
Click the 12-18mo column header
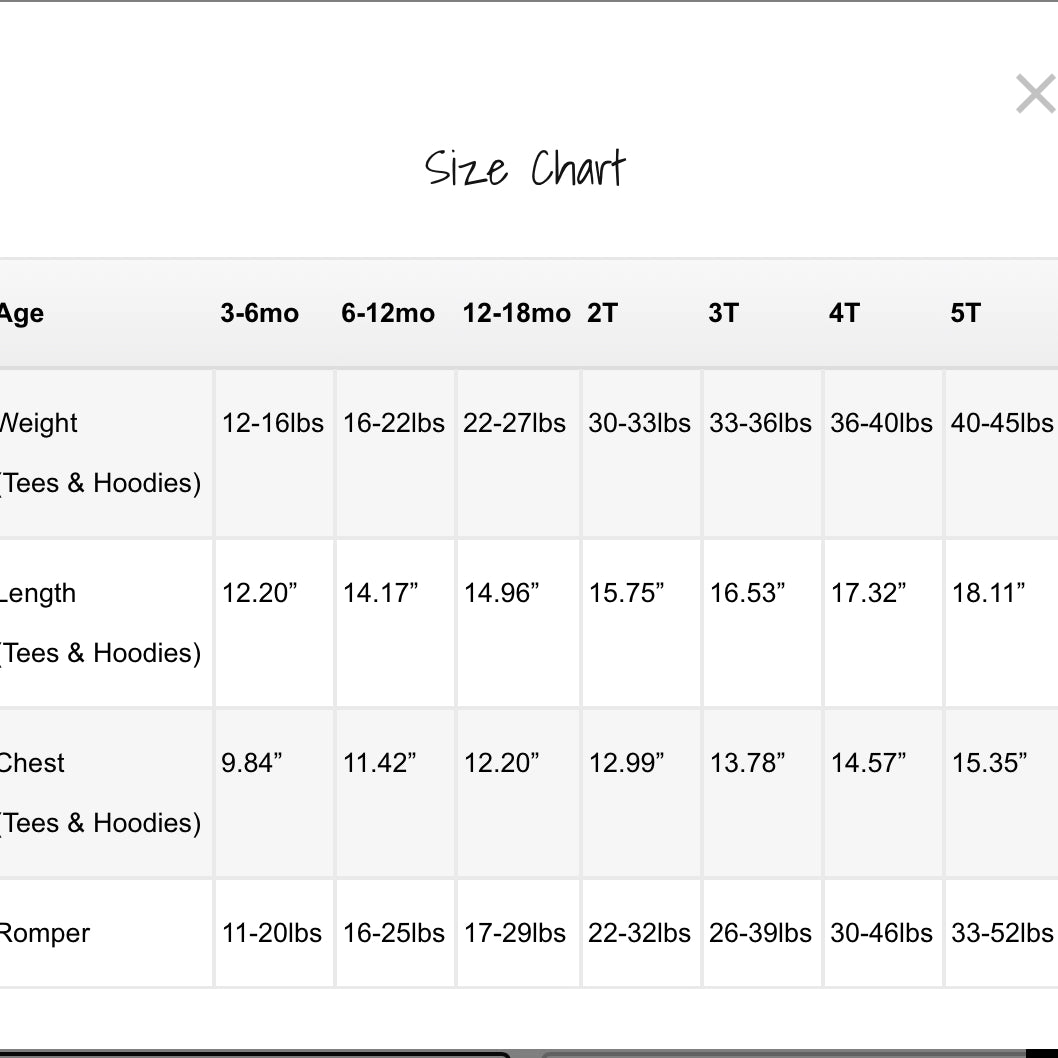pos(516,314)
